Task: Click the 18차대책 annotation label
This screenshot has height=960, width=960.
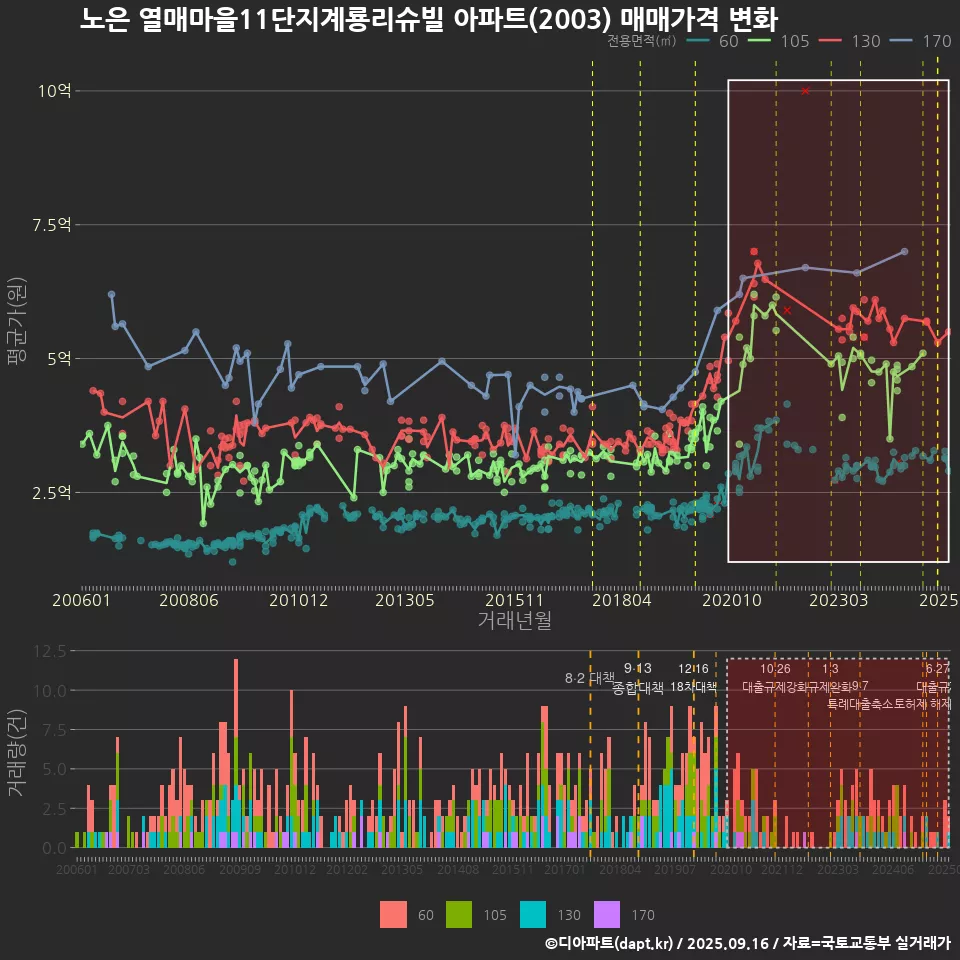Action: [x=693, y=686]
